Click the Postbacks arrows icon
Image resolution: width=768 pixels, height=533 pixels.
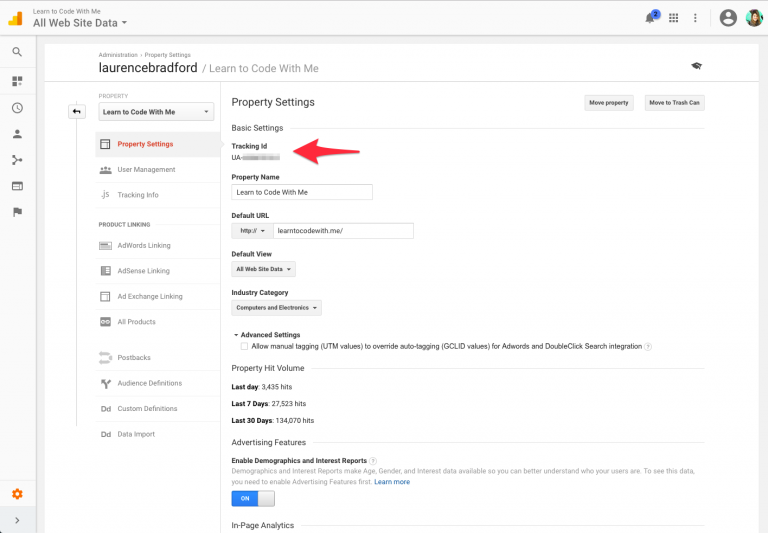[105, 358]
